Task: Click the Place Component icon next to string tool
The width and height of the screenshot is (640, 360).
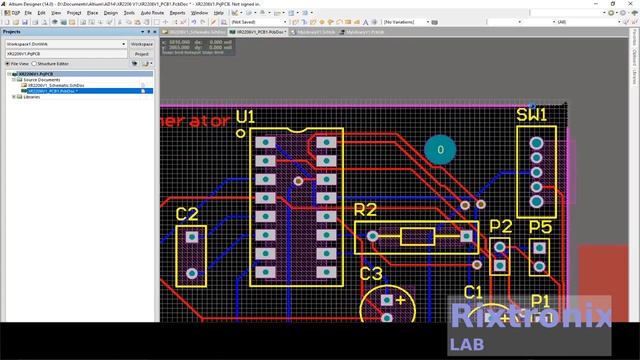Action: 374,22
